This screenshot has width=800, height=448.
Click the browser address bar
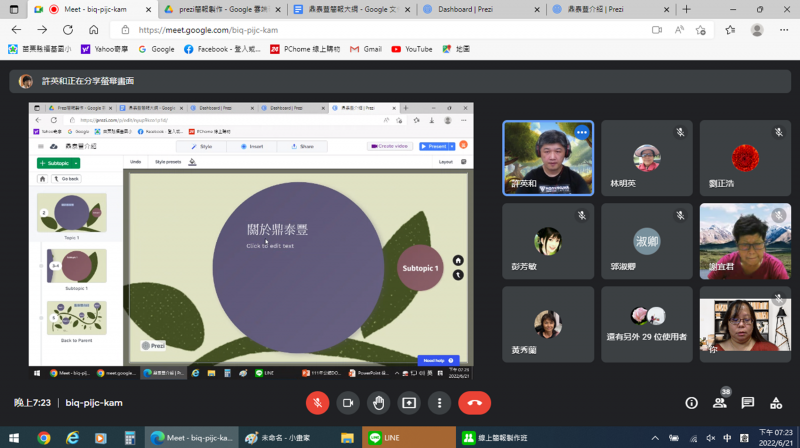[x=400, y=30]
